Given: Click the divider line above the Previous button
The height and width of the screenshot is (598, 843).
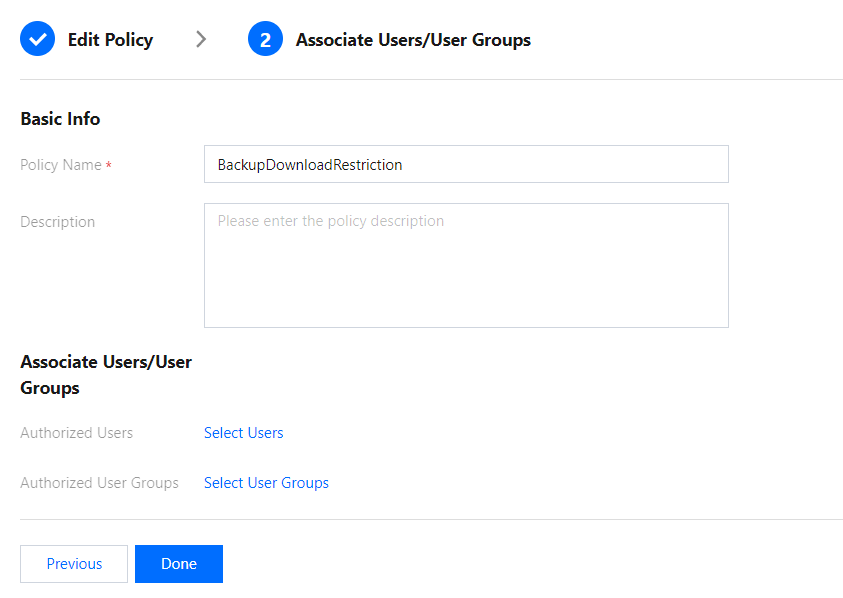Looking at the screenshot, I should 431,519.
